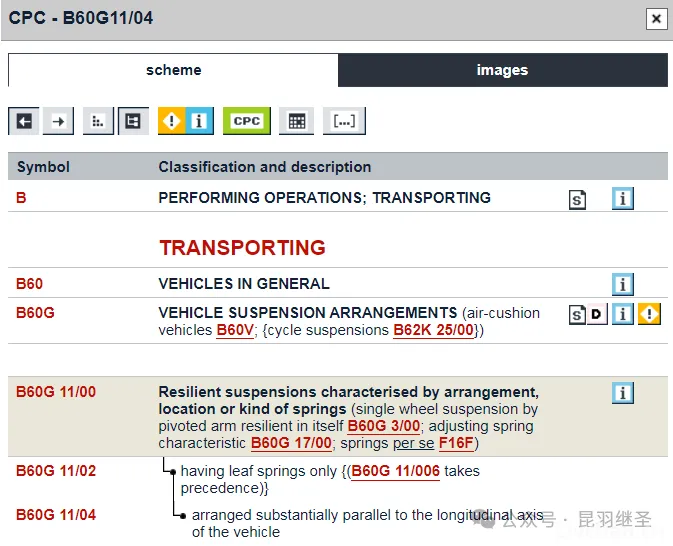Expand the [...] references toggle in toolbar

[344, 121]
